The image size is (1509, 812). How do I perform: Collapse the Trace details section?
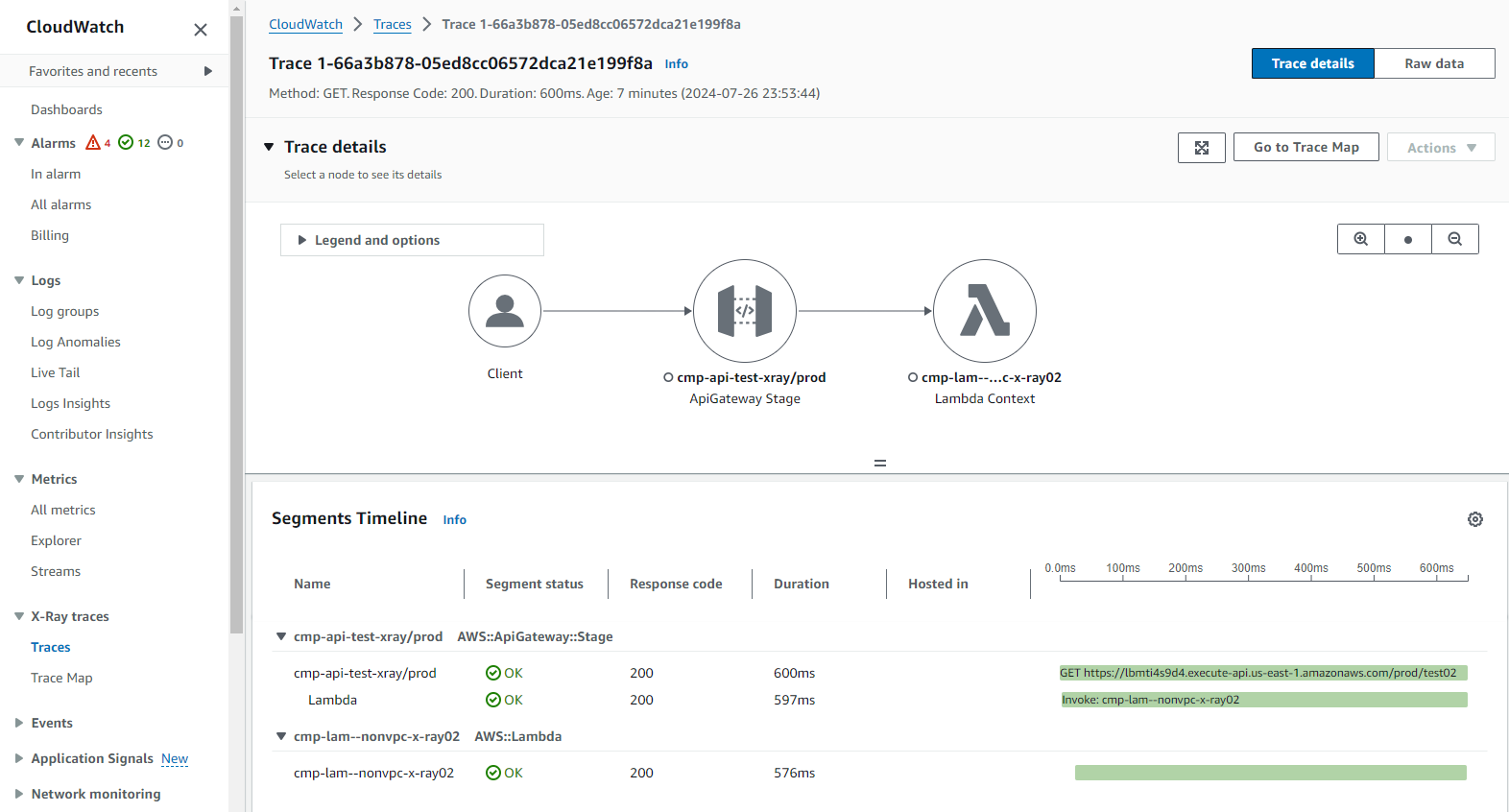click(x=270, y=147)
